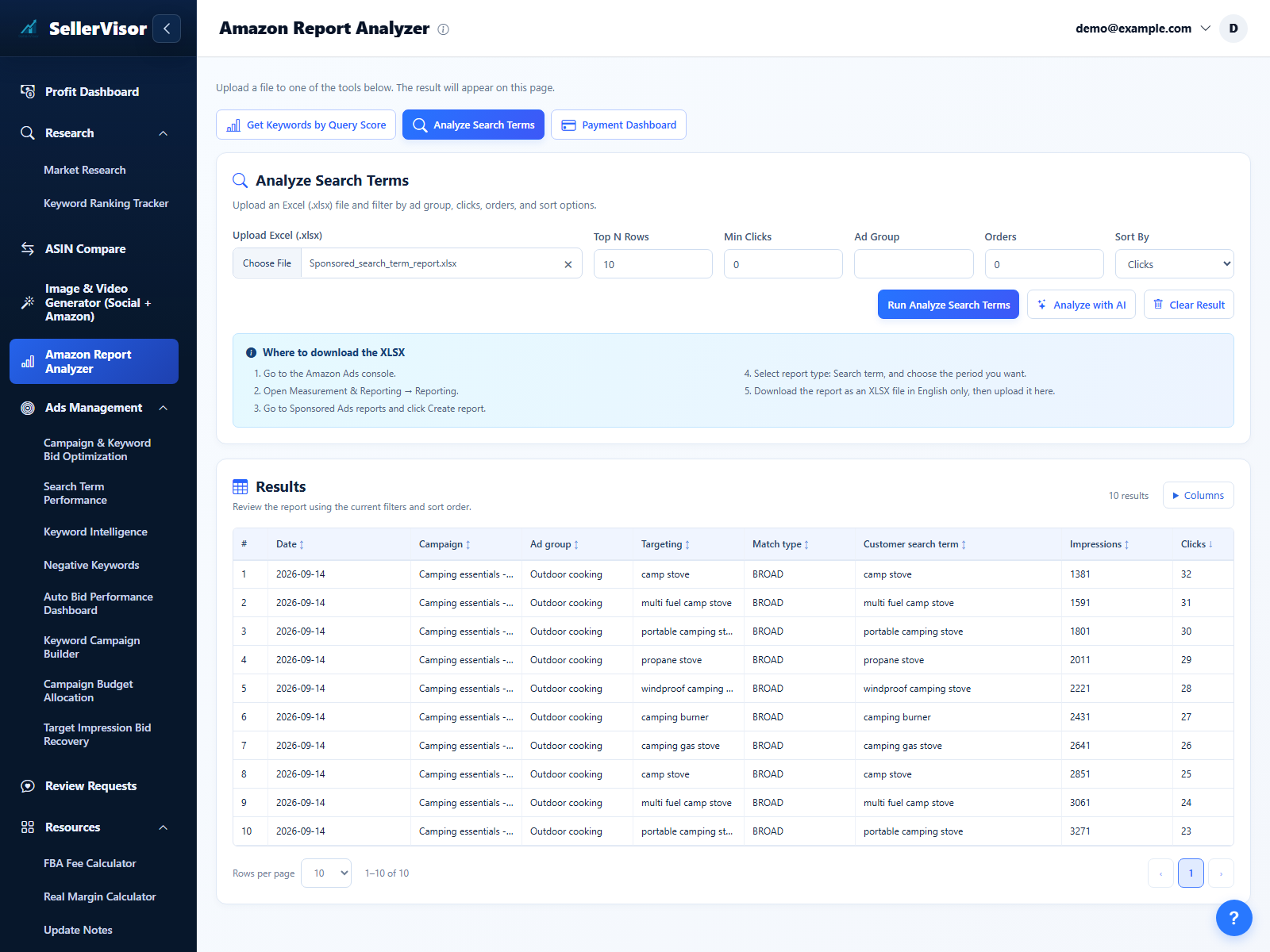Sort table by Date column arrows

click(302, 545)
